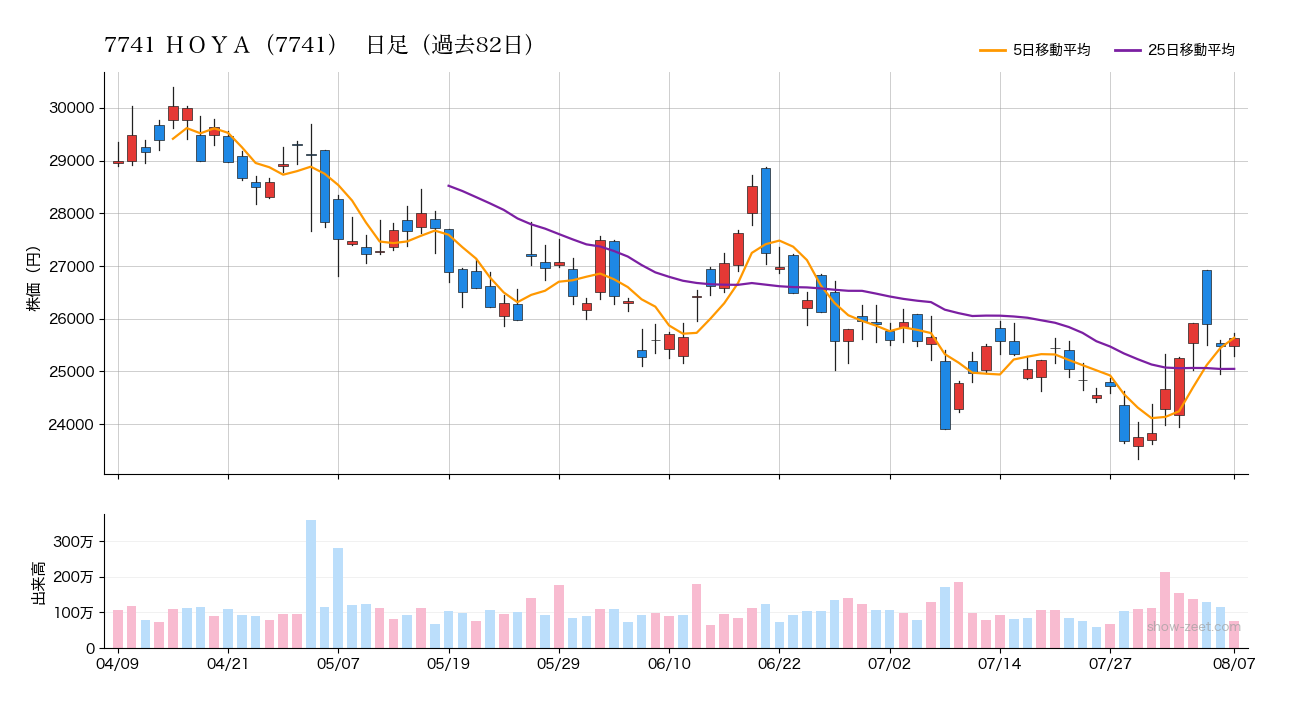Pick the 05/29 date label
Image resolution: width=1300 pixels, height=720 pixels.
pos(559,663)
